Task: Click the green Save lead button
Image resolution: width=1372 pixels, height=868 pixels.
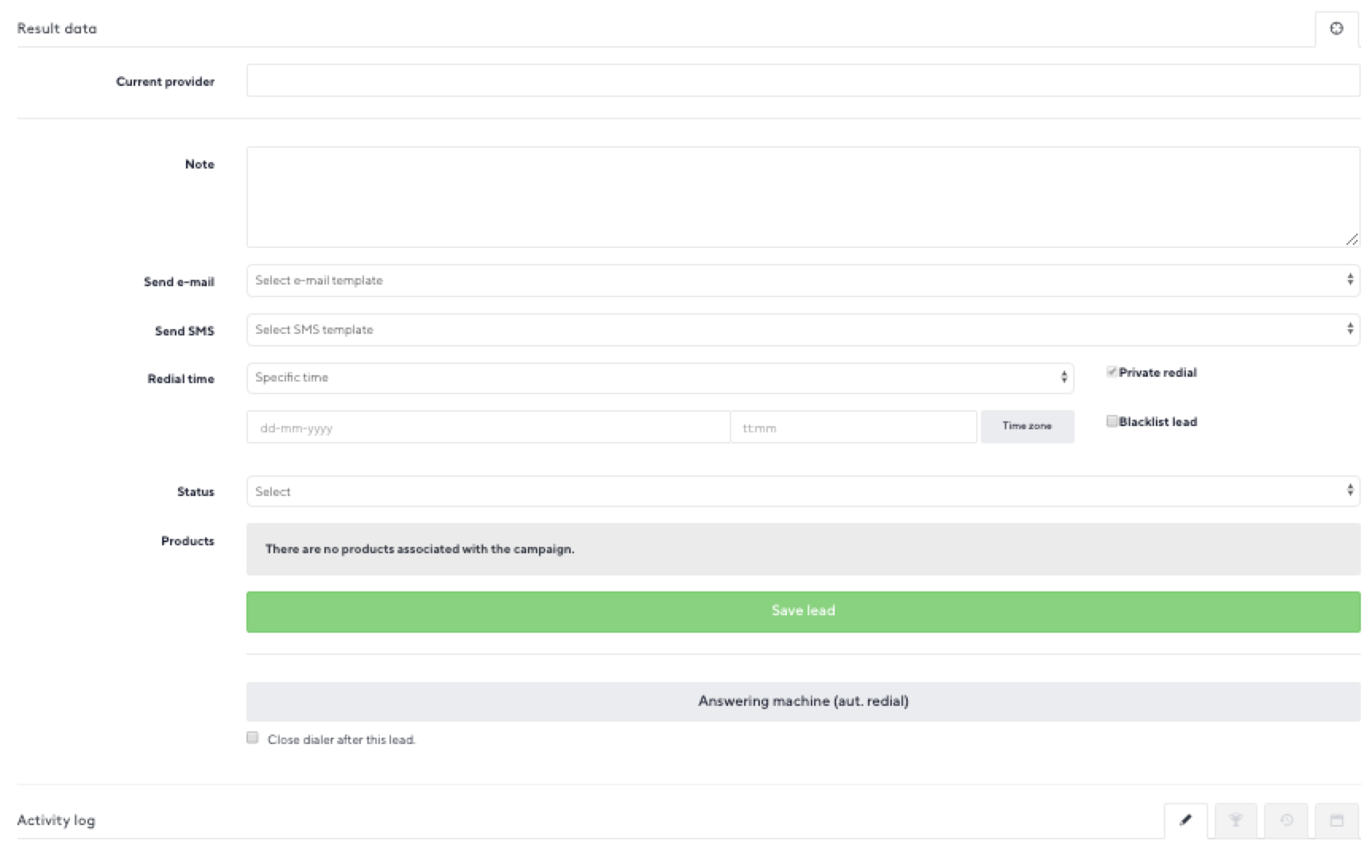Action: pos(803,611)
